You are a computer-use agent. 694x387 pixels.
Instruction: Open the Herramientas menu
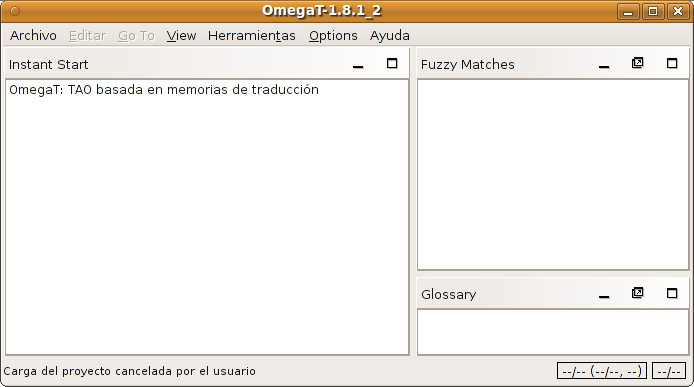tap(251, 35)
